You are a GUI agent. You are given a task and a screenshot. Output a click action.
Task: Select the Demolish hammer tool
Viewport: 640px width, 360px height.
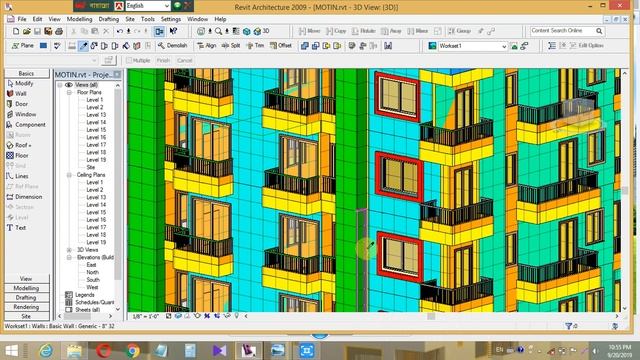click(x=172, y=46)
